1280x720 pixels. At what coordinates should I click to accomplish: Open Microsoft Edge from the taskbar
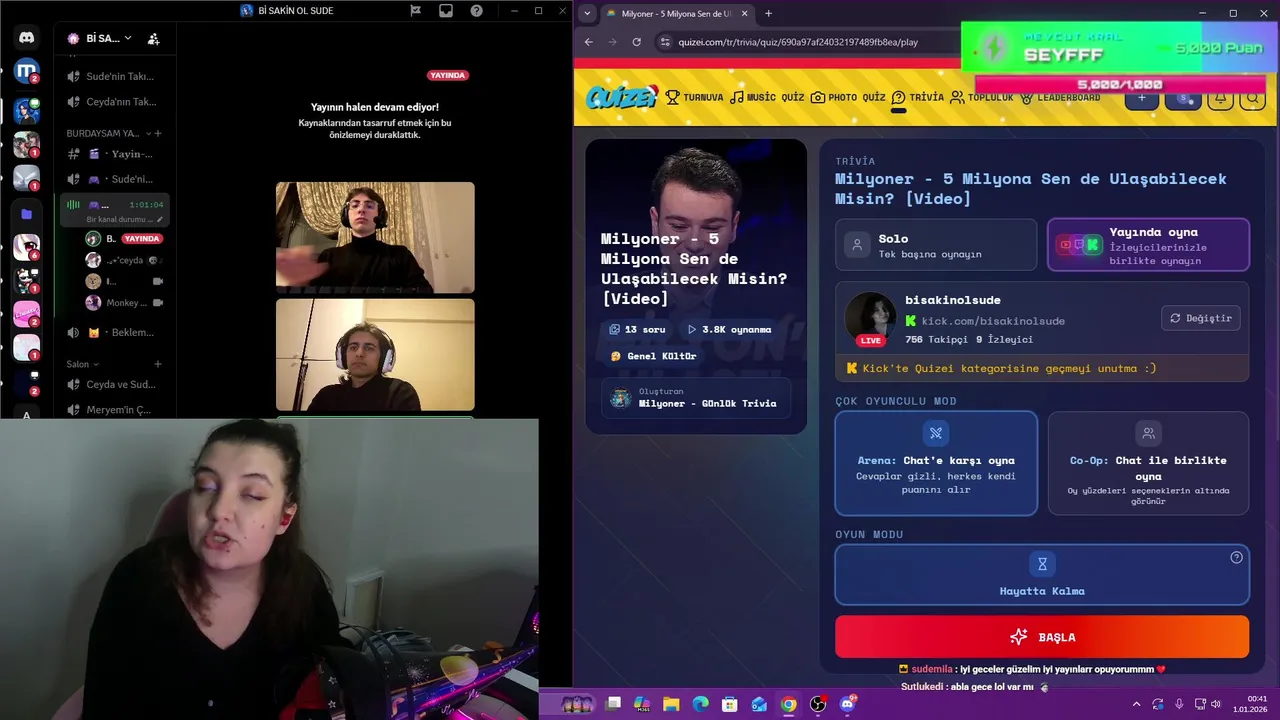coord(701,704)
